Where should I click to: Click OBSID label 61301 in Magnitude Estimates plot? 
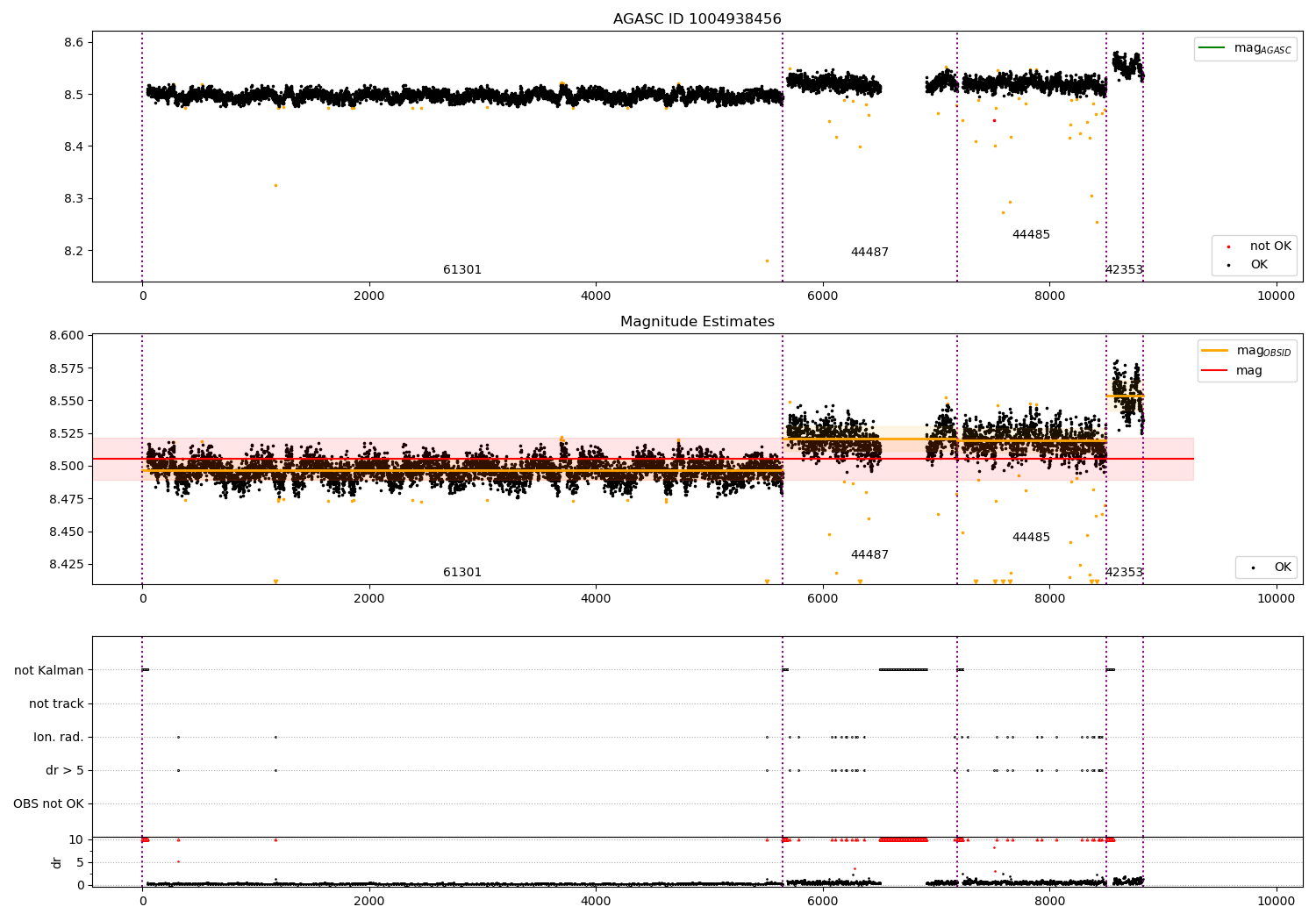pyautogui.click(x=462, y=573)
